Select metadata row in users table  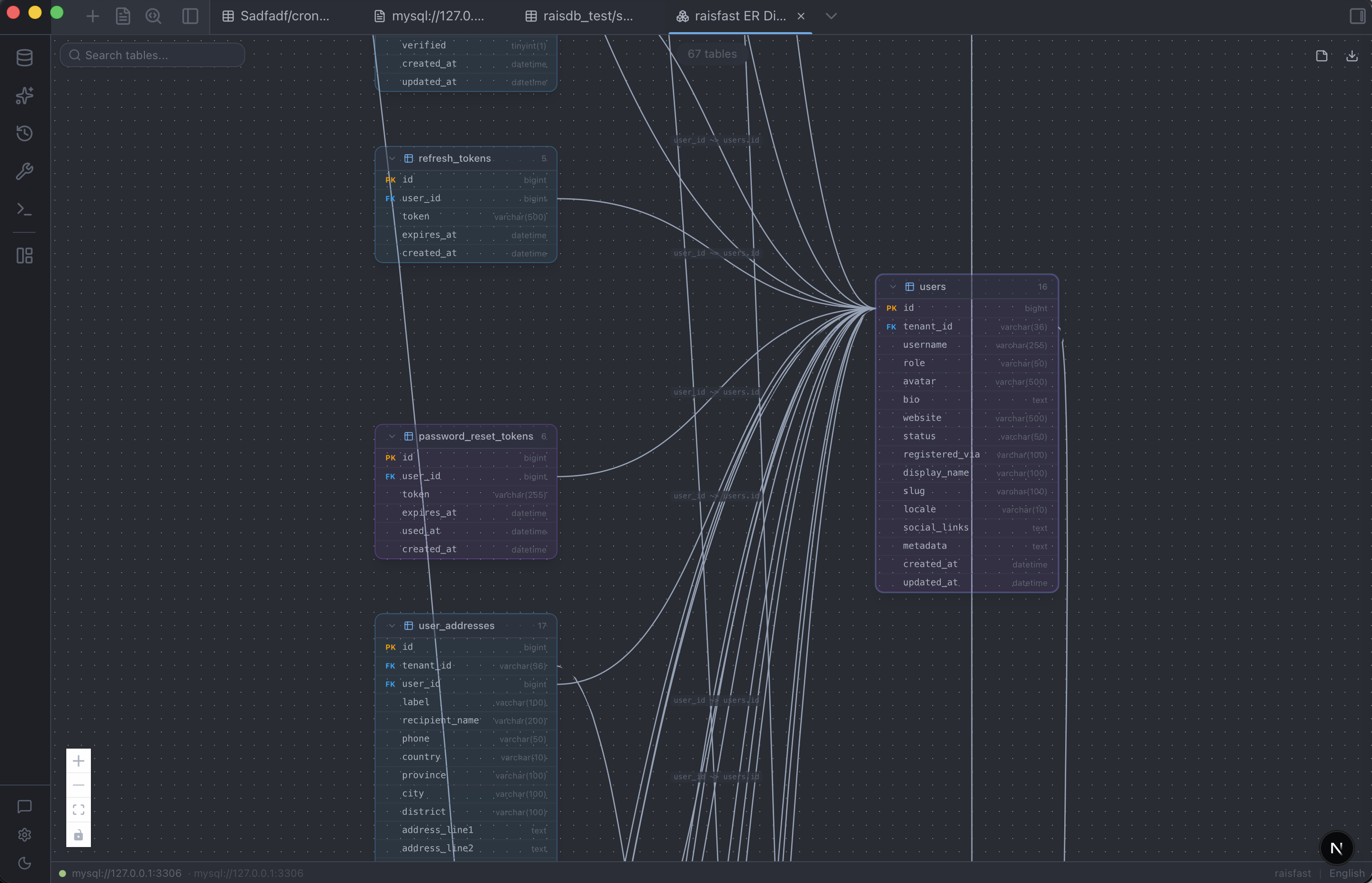tap(966, 547)
